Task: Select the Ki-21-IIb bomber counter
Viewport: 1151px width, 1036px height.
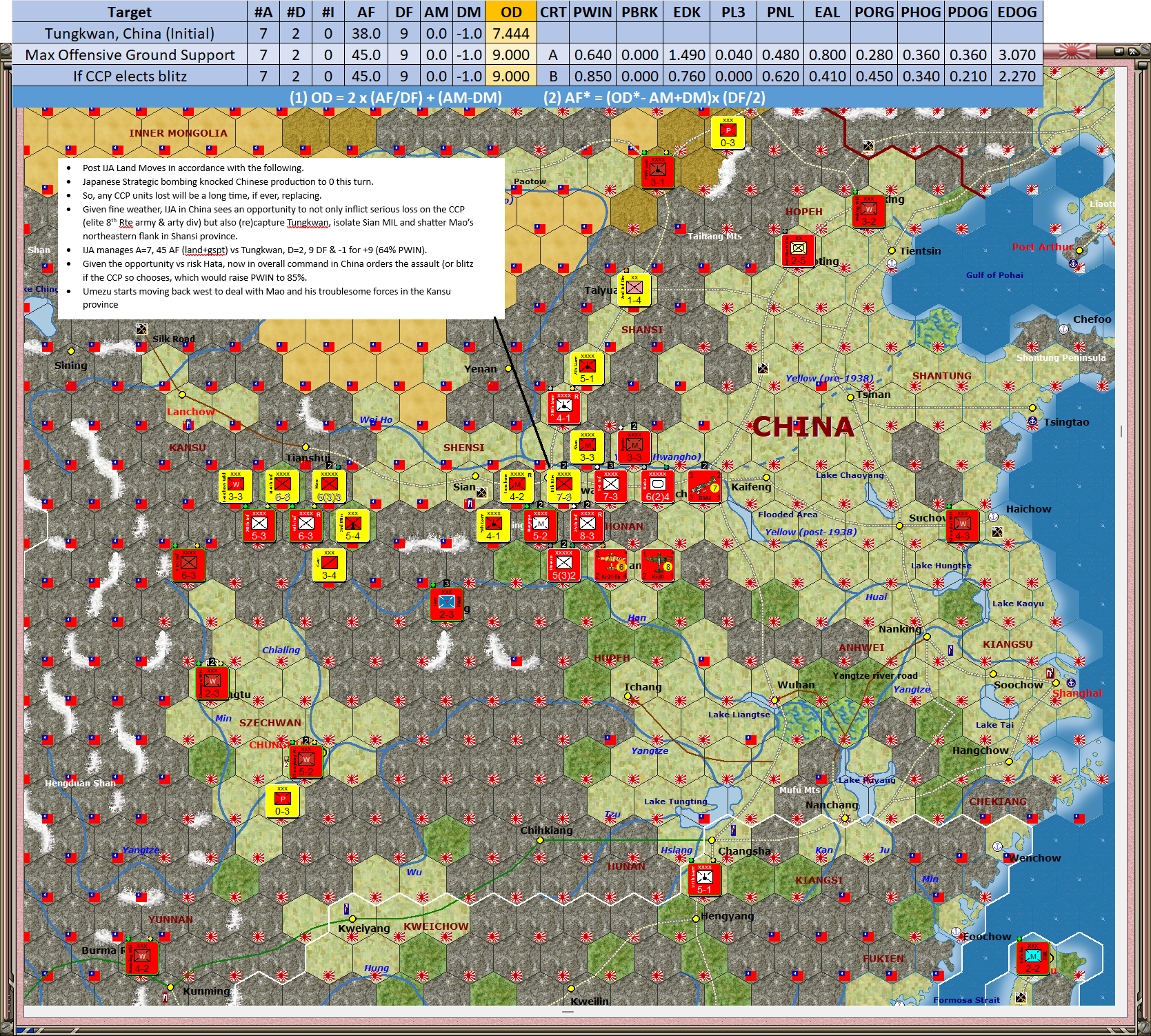Action: coord(610,565)
